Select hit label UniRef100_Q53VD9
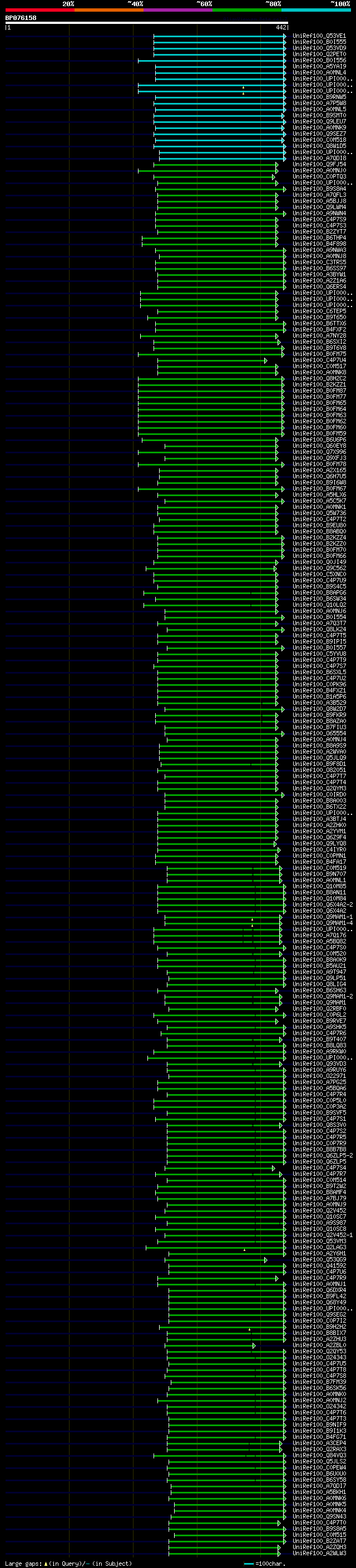Image resolution: width=356 pixels, height=1568 pixels. click(319, 48)
